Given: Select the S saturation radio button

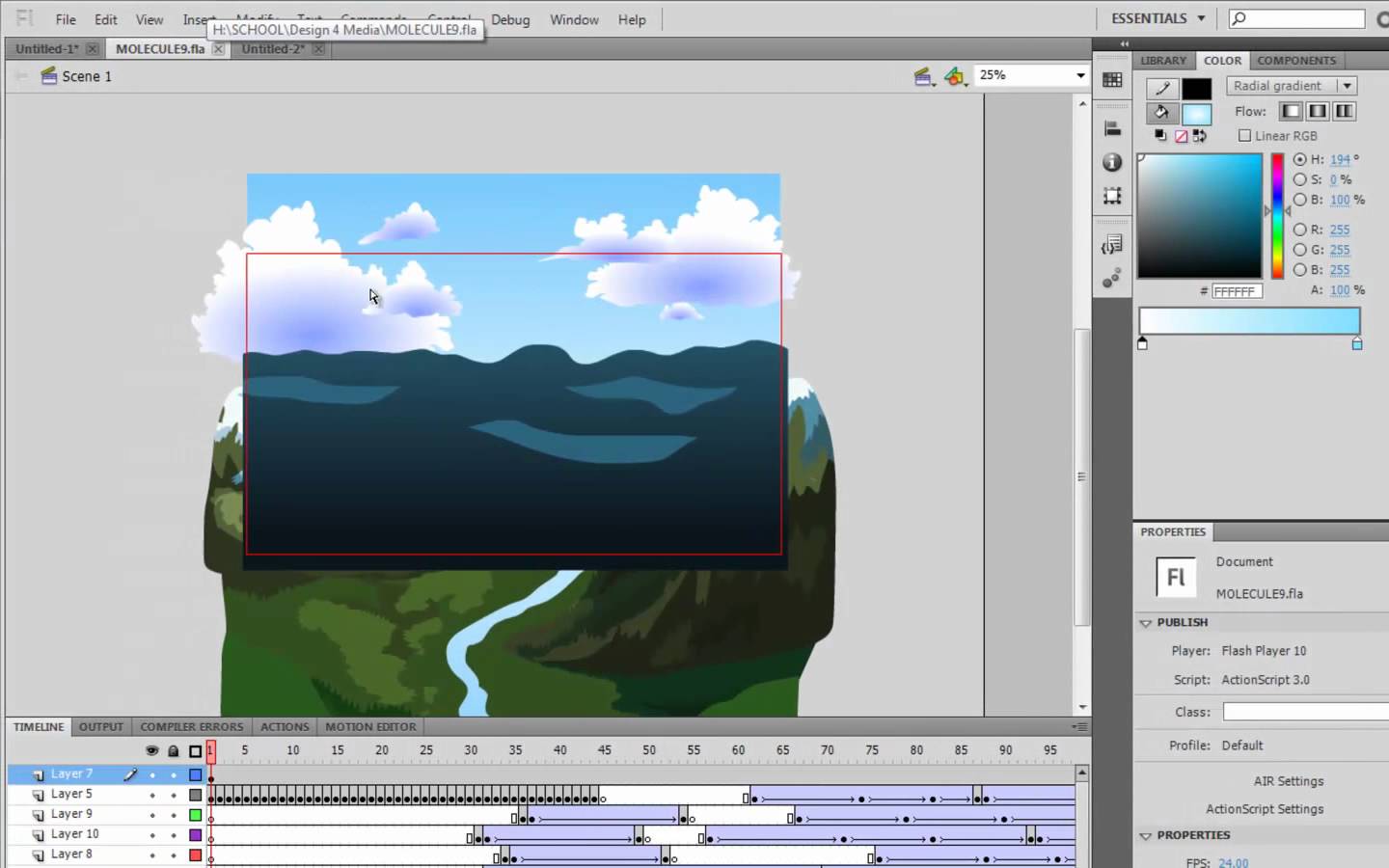Looking at the screenshot, I should pos(1300,179).
